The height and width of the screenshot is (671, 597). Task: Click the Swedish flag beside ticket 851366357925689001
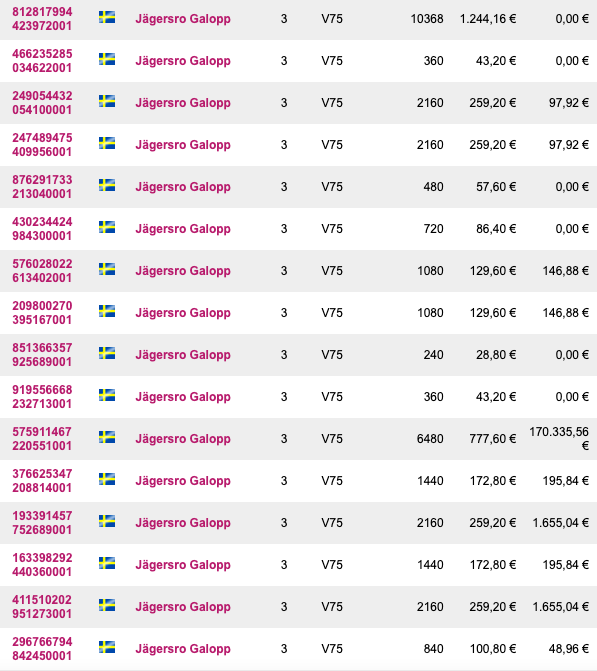click(x=107, y=353)
